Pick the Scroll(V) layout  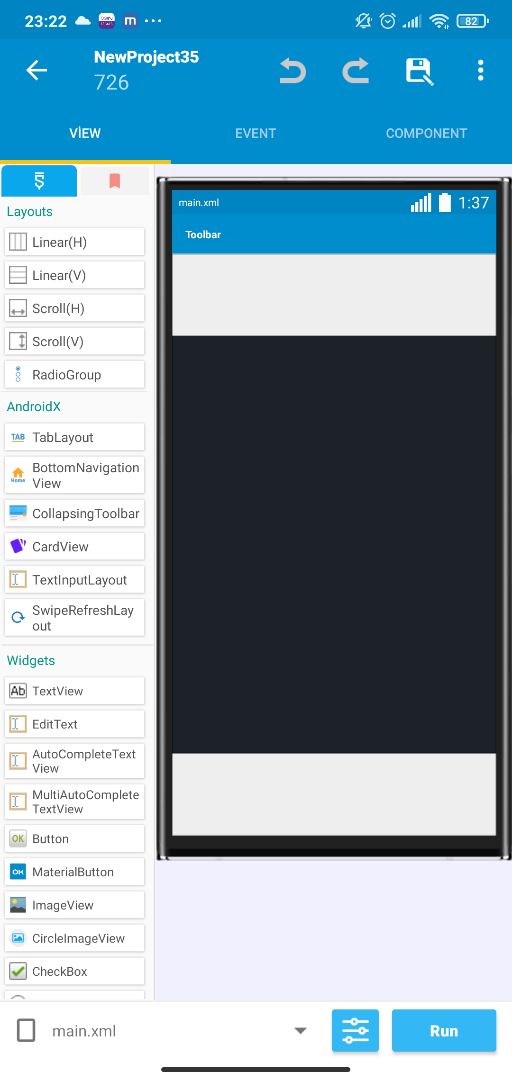point(74,342)
